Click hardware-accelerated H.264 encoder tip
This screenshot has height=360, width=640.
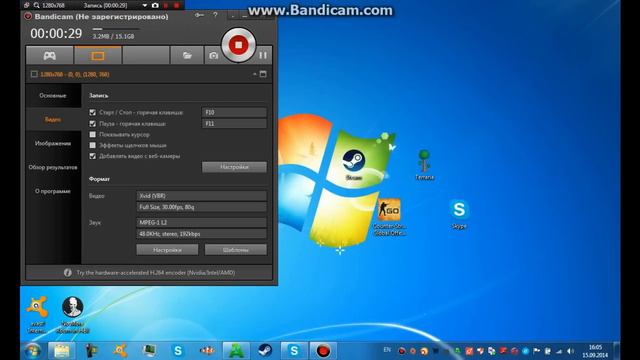point(156,273)
